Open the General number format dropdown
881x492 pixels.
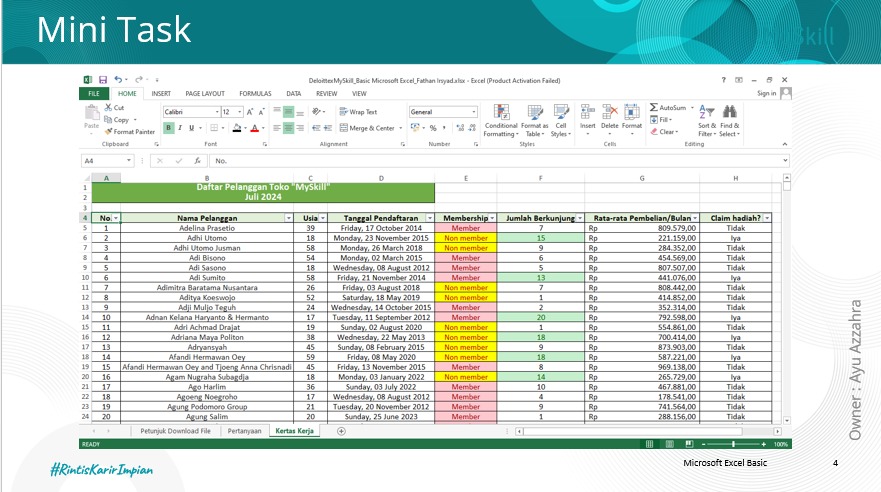[474, 112]
